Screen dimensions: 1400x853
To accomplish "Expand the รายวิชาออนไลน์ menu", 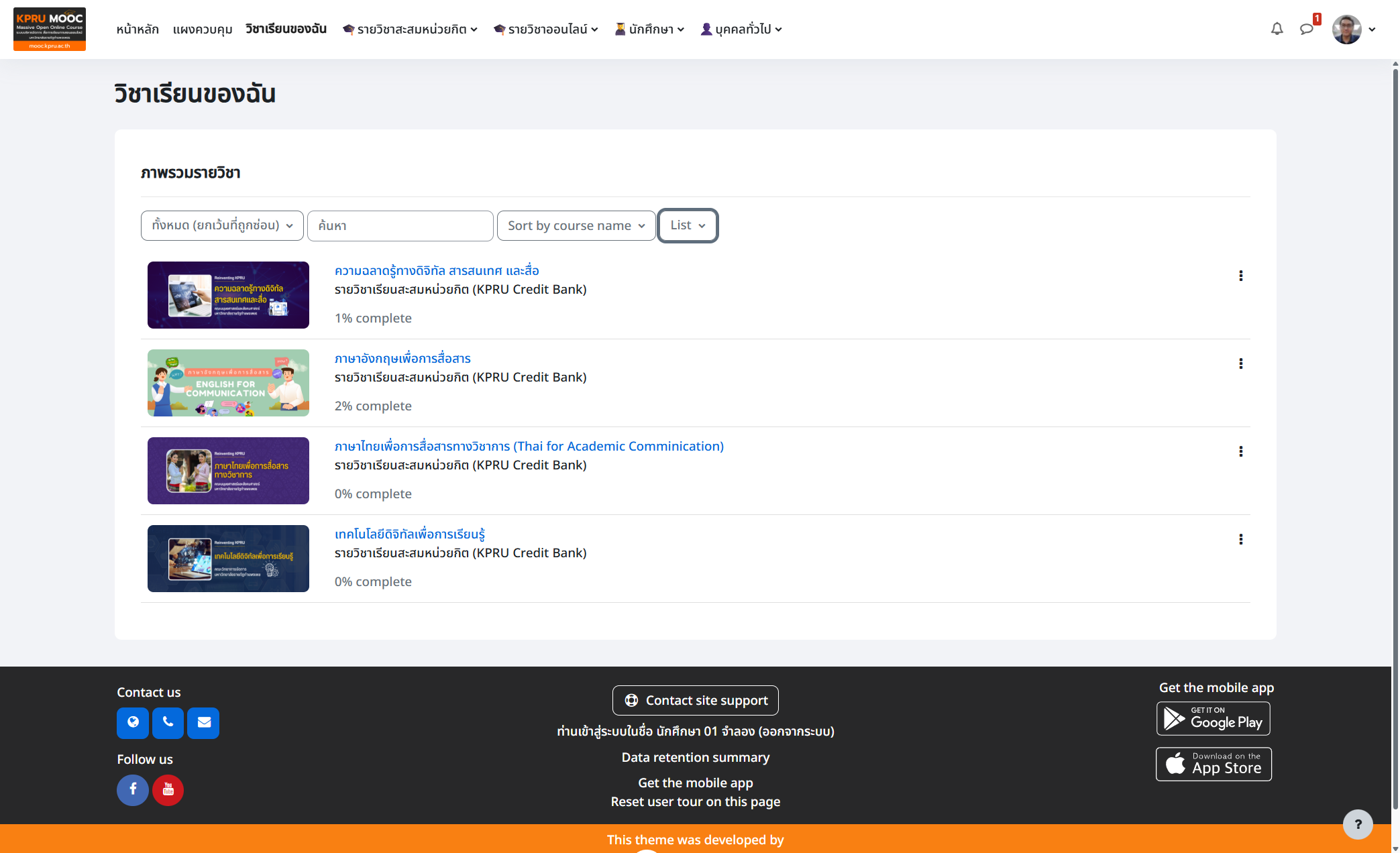I will (545, 29).
